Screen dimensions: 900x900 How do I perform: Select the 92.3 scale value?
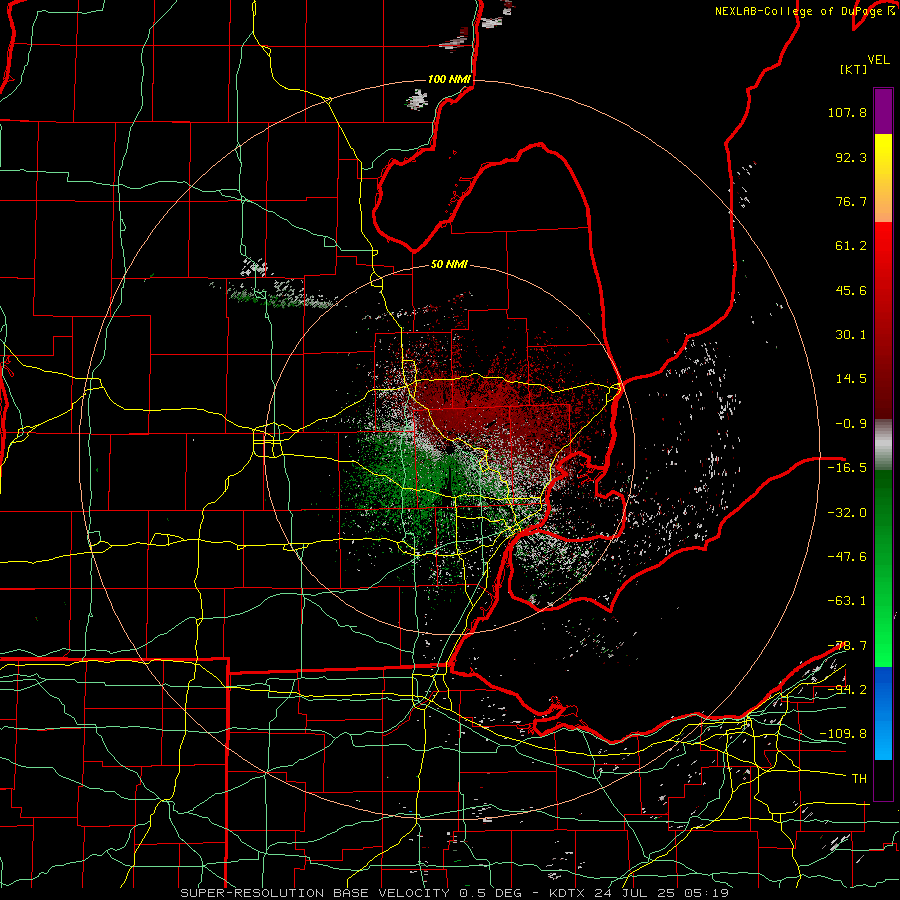click(x=851, y=157)
